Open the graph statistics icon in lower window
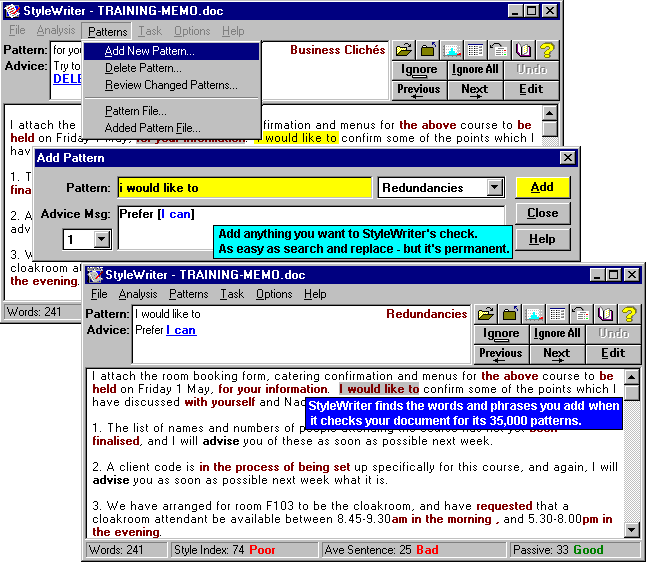The width and height of the screenshot is (649, 564). (534, 314)
